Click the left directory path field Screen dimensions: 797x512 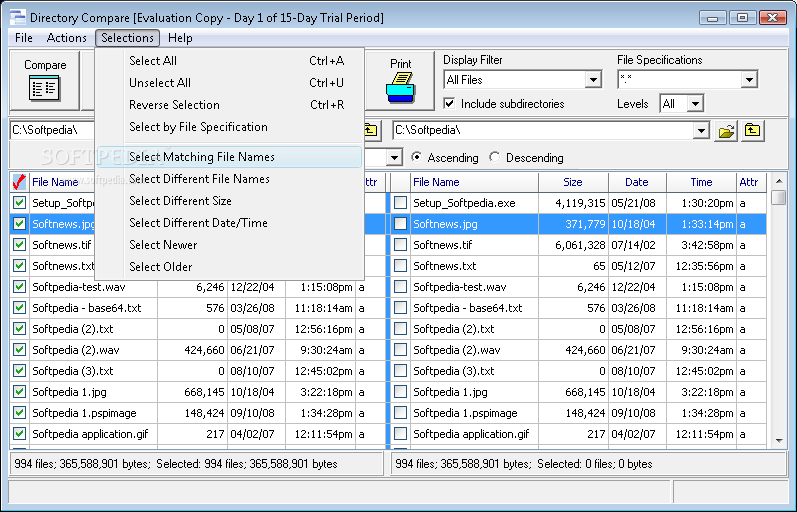pyautogui.click(x=52, y=130)
